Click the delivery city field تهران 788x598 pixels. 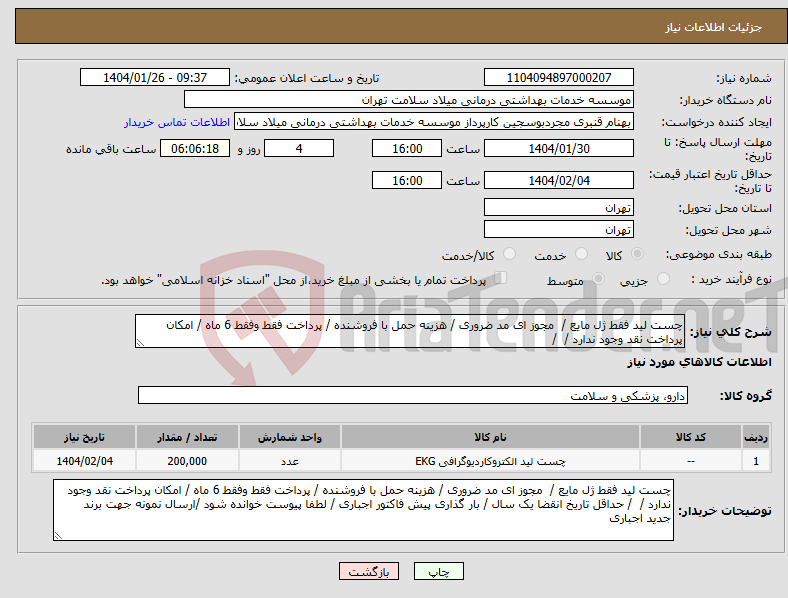click(558, 229)
